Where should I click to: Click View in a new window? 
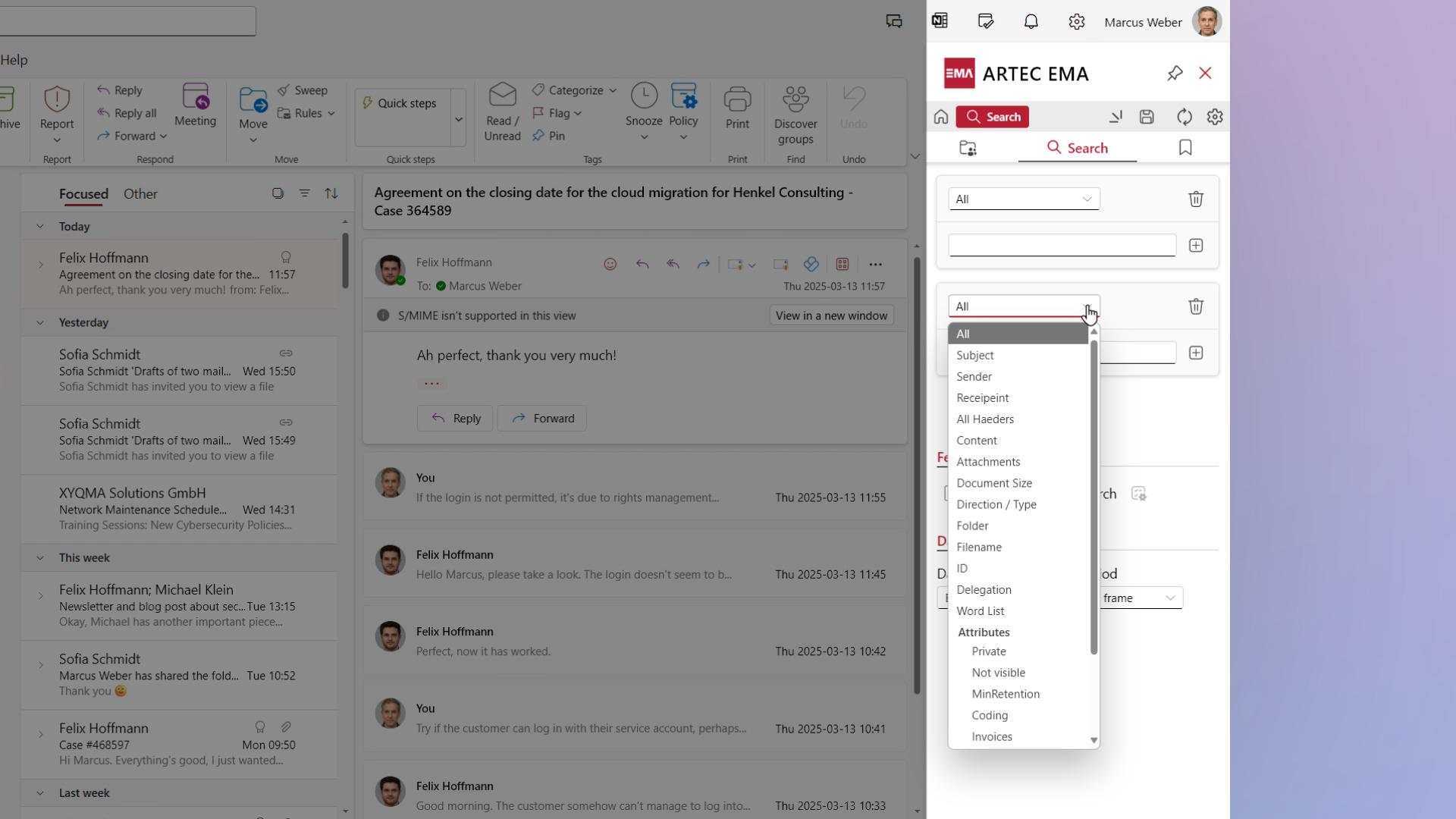(x=831, y=315)
